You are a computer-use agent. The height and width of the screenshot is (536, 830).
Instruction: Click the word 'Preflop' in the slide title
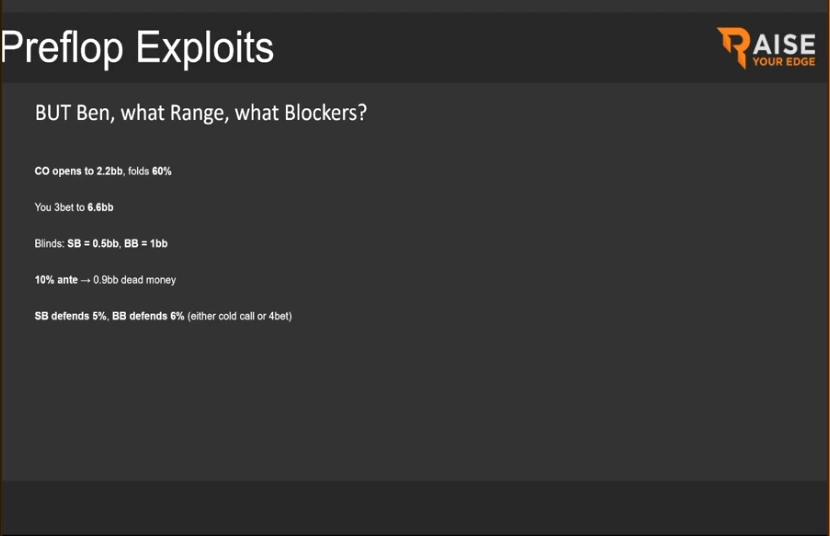point(62,48)
